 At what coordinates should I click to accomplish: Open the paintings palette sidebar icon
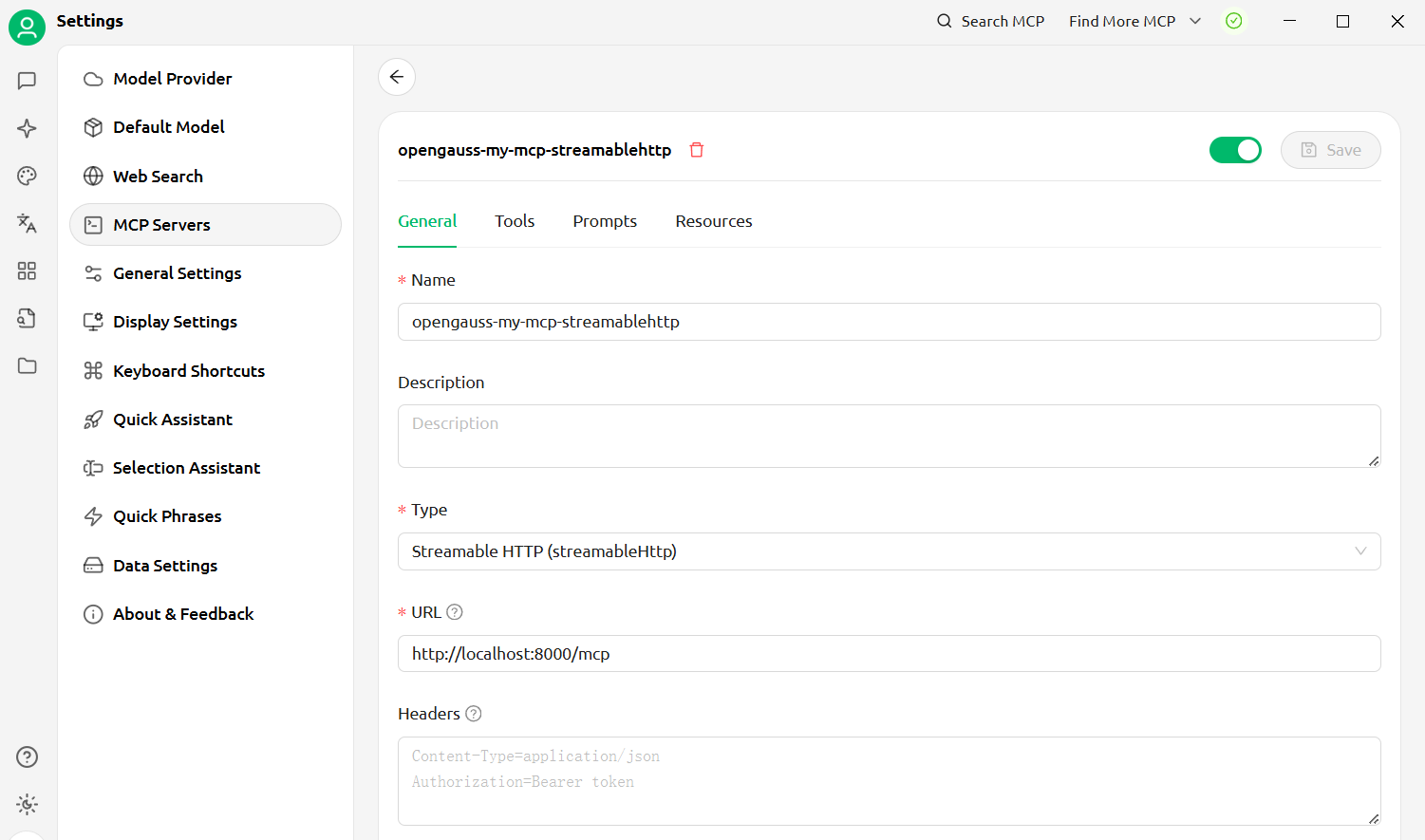click(27, 176)
